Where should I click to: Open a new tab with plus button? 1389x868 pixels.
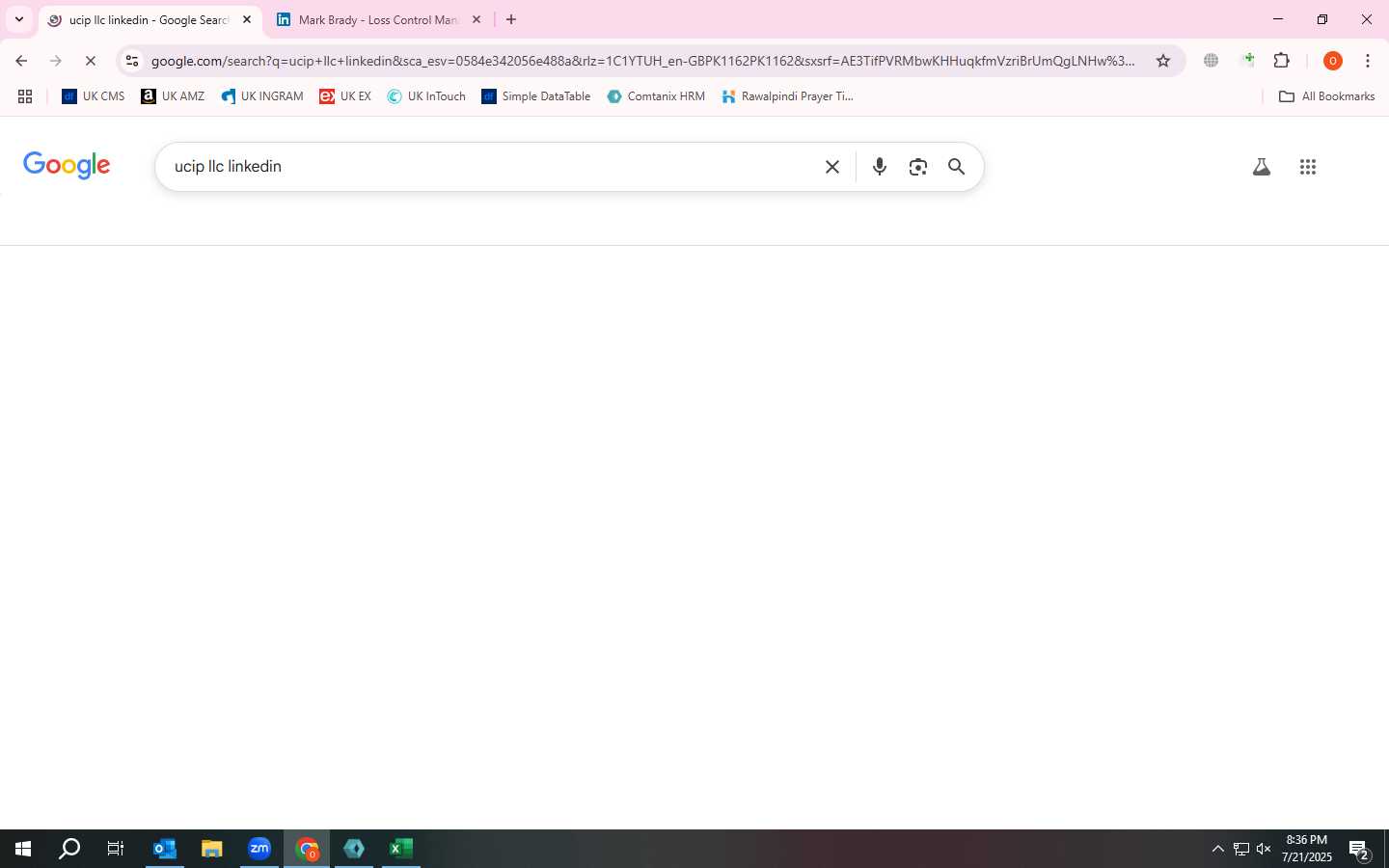511,19
